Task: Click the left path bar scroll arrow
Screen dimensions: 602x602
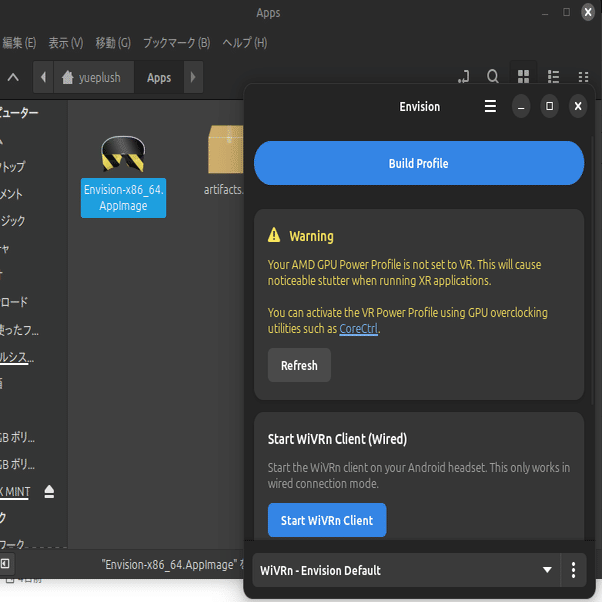Action: tap(43, 77)
